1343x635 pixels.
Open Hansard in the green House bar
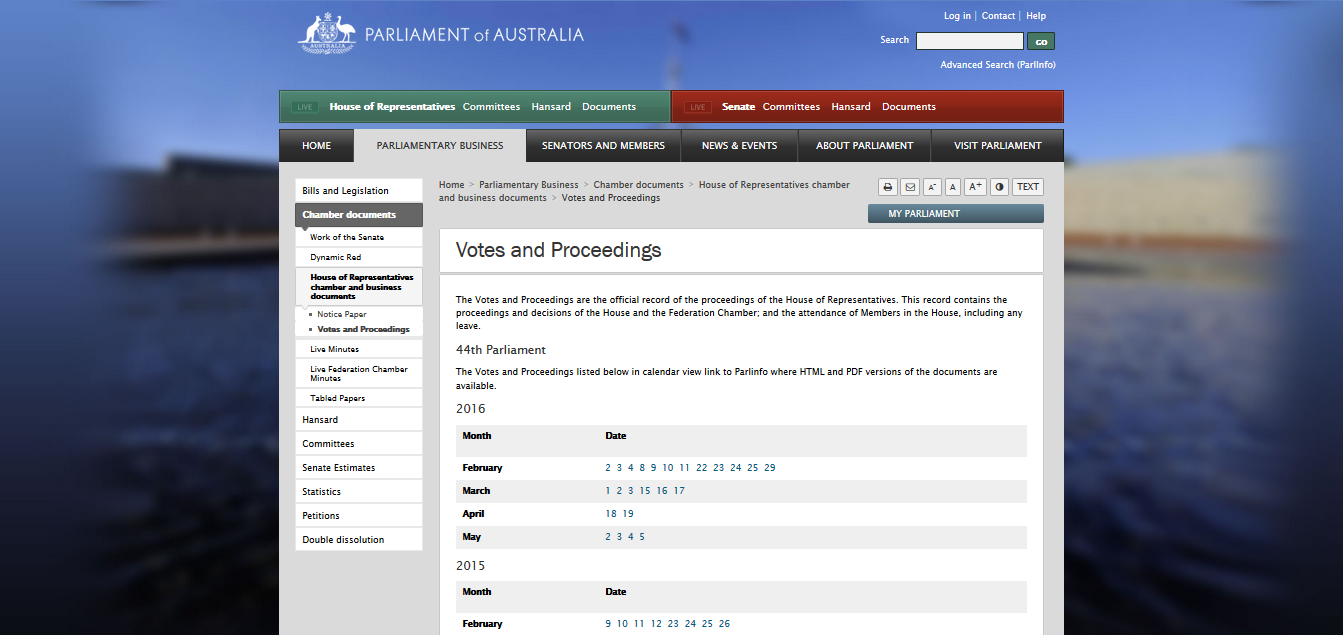coord(551,107)
